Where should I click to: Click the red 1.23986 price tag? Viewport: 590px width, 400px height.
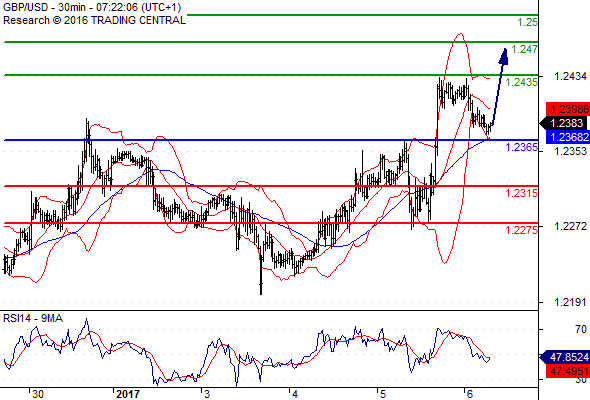[568, 109]
